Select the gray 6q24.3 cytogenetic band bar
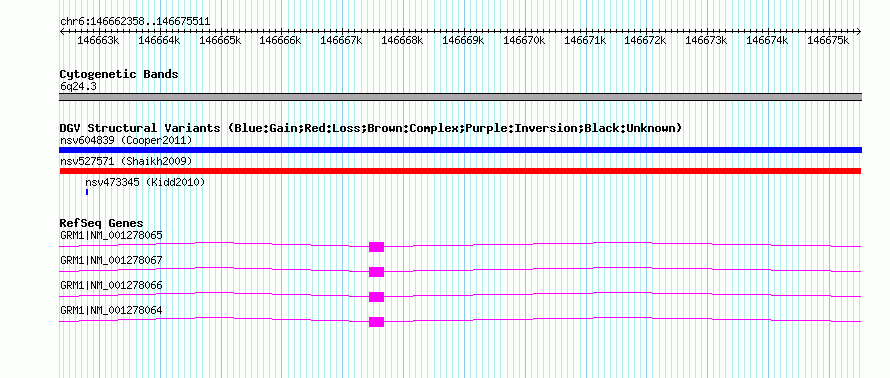The width and height of the screenshot is (890, 378). coord(460,97)
